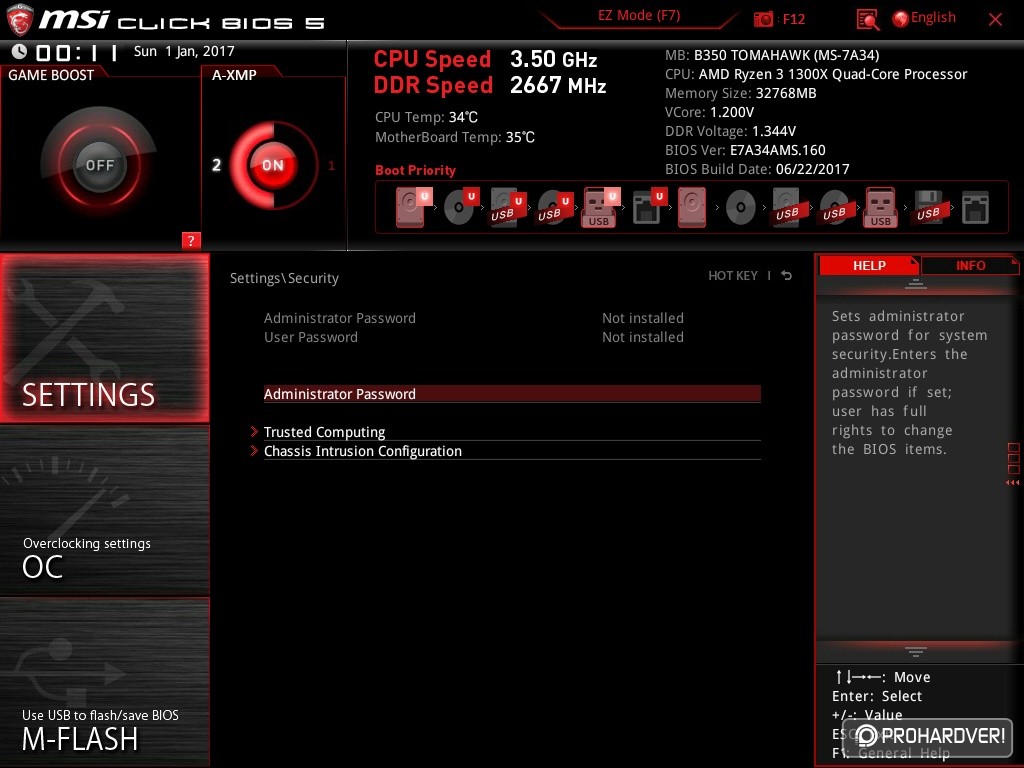Click the MB B350 TOMAHAWK model text
The image size is (1024, 768).
(772, 55)
